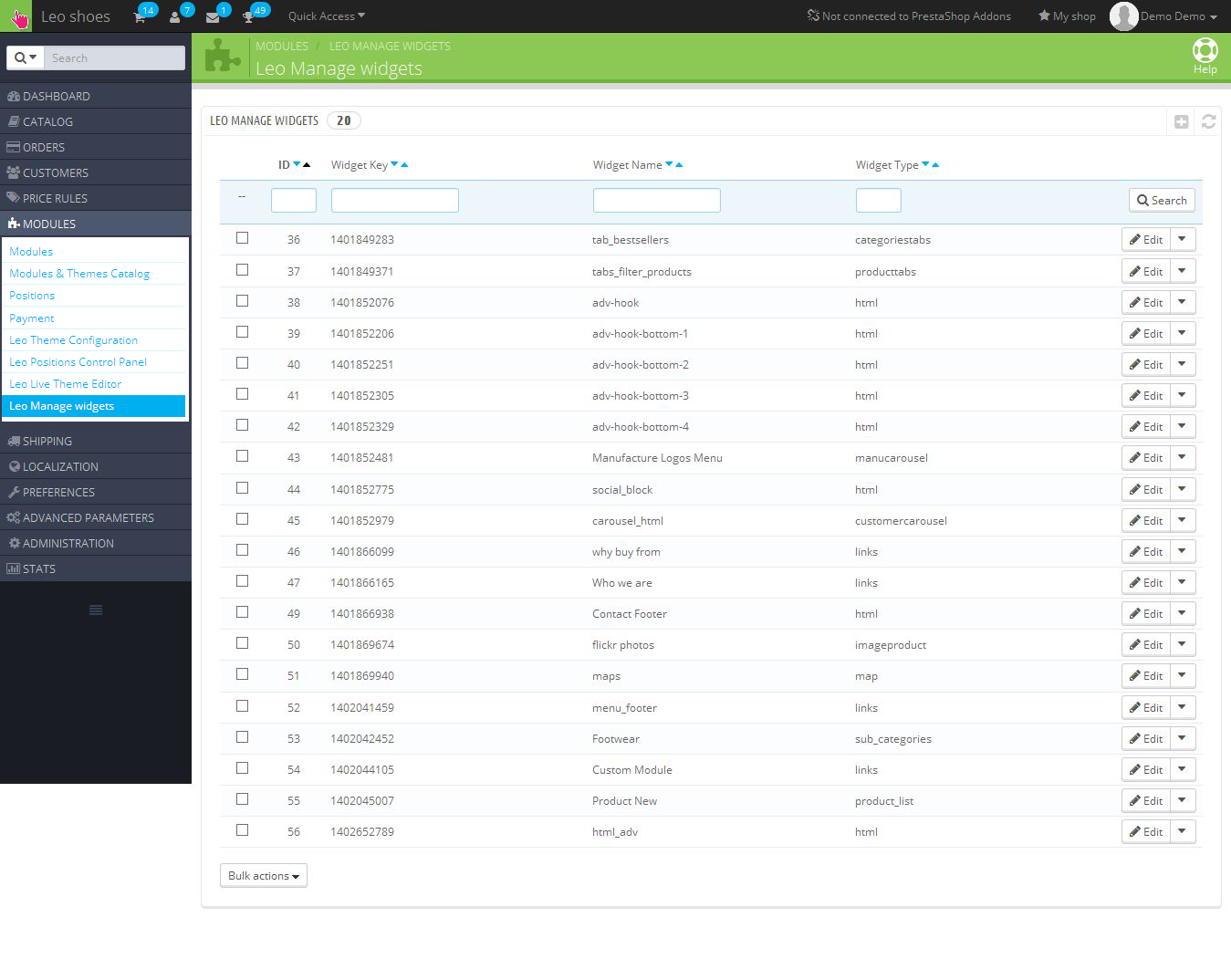Check the carousel_html row checkbox
This screenshot has width=1231, height=980.
(242, 519)
